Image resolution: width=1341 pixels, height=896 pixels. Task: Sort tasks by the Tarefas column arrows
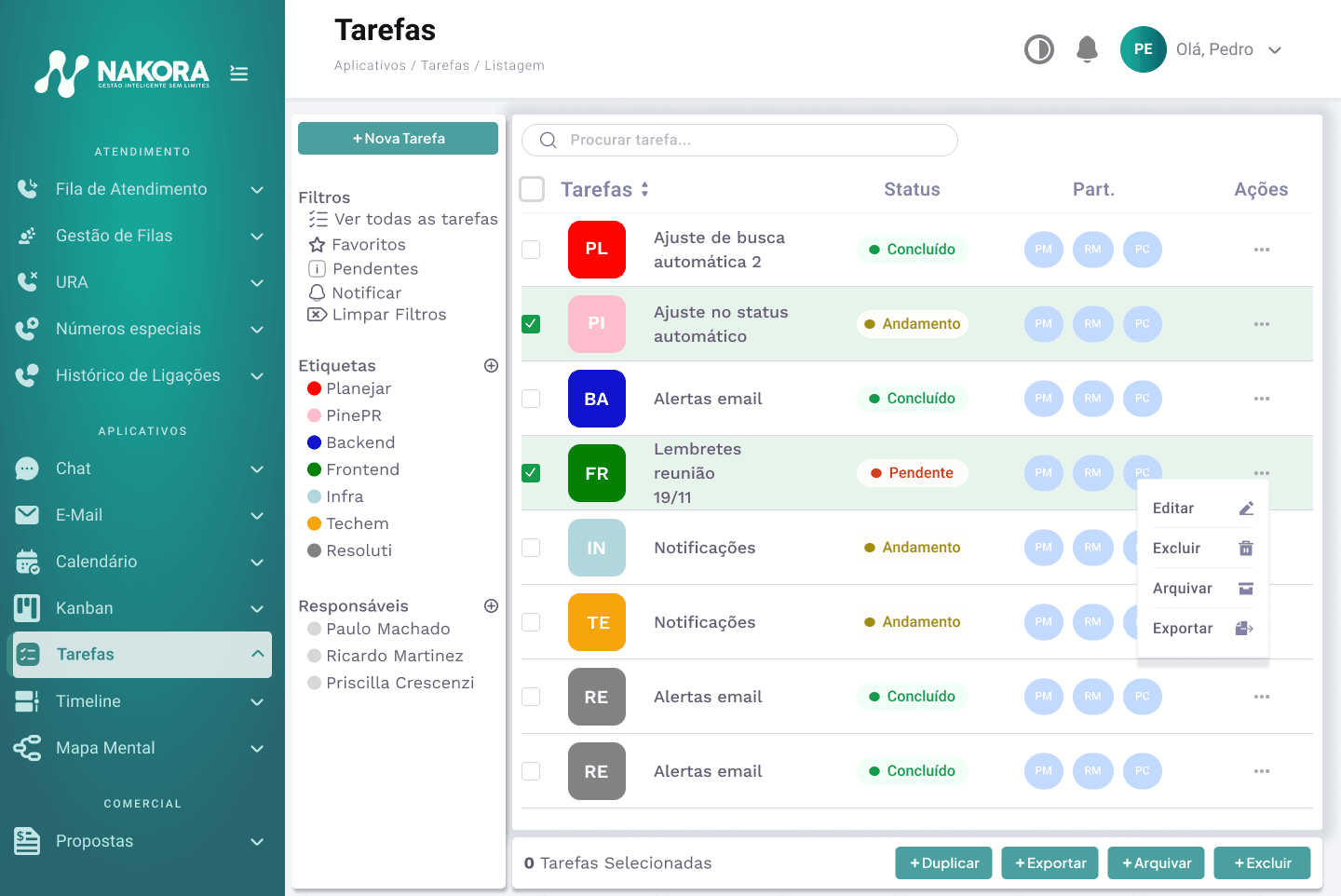coord(644,189)
